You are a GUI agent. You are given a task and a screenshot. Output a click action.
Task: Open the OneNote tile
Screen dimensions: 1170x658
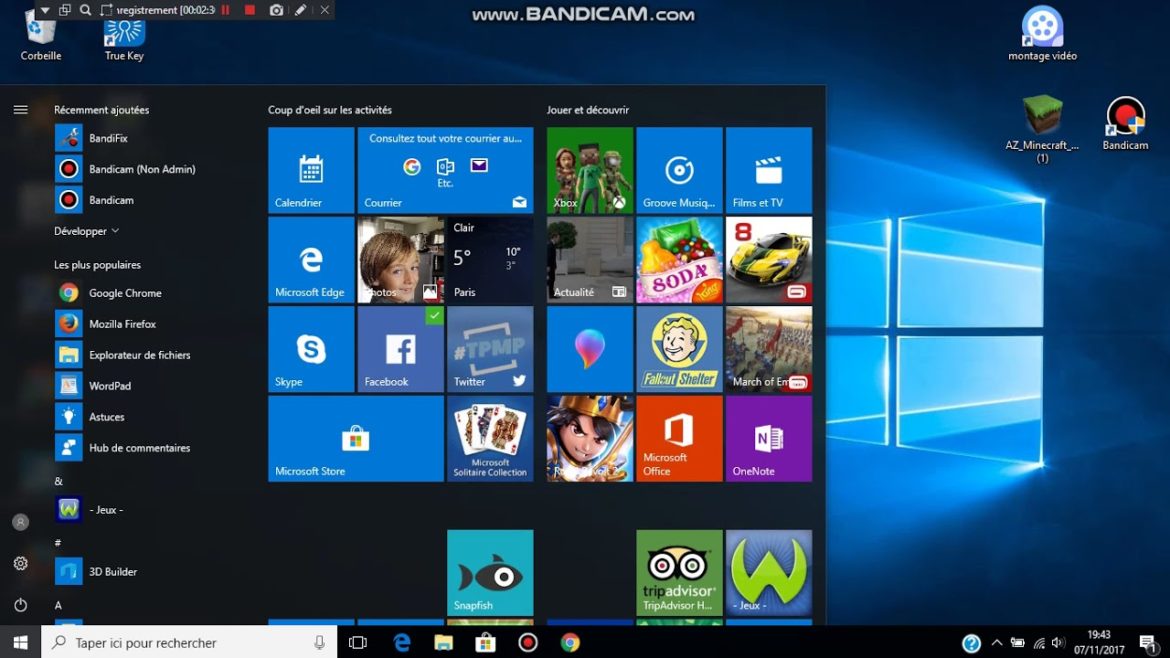768,438
